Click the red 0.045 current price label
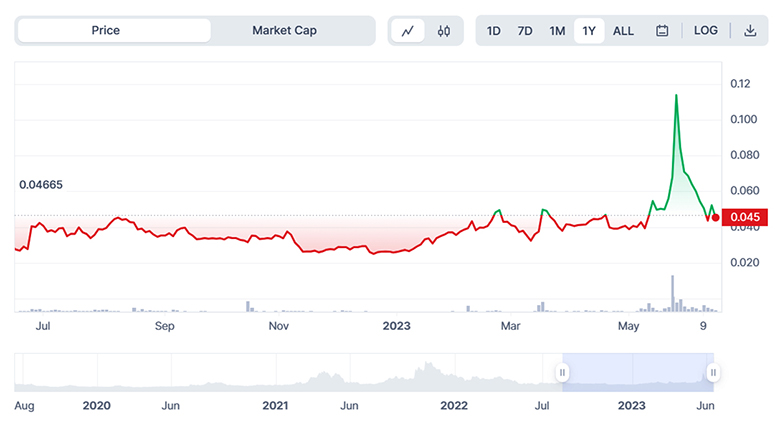This screenshot has width=775, height=436. [746, 217]
